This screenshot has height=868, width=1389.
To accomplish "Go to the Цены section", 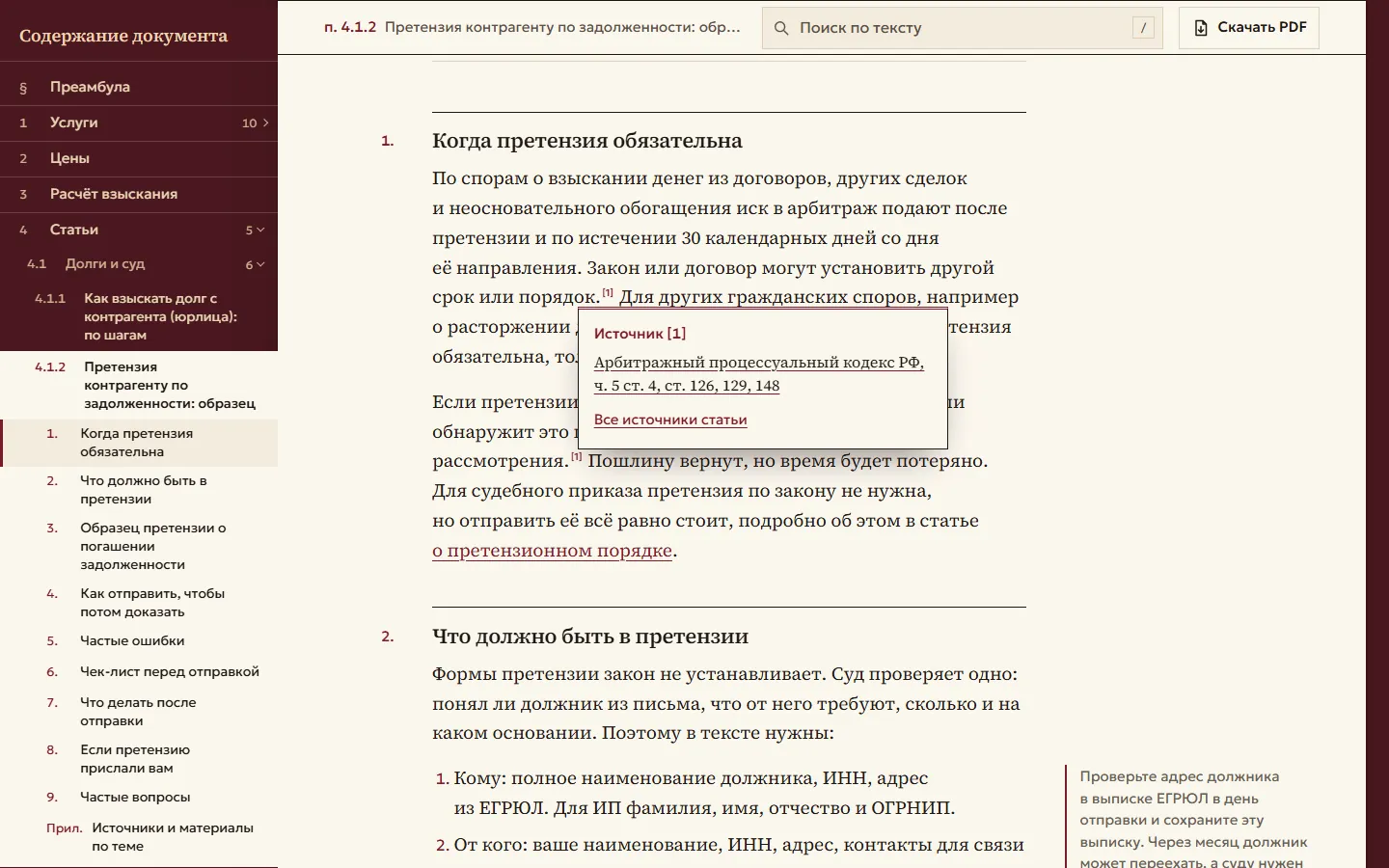I will pyautogui.click(x=139, y=158).
